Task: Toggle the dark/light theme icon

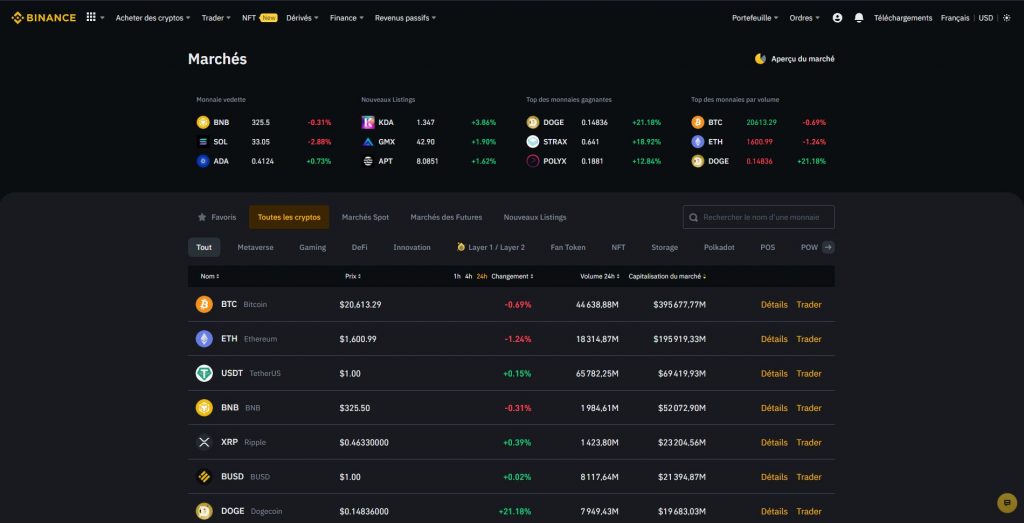Action: [x=1006, y=18]
